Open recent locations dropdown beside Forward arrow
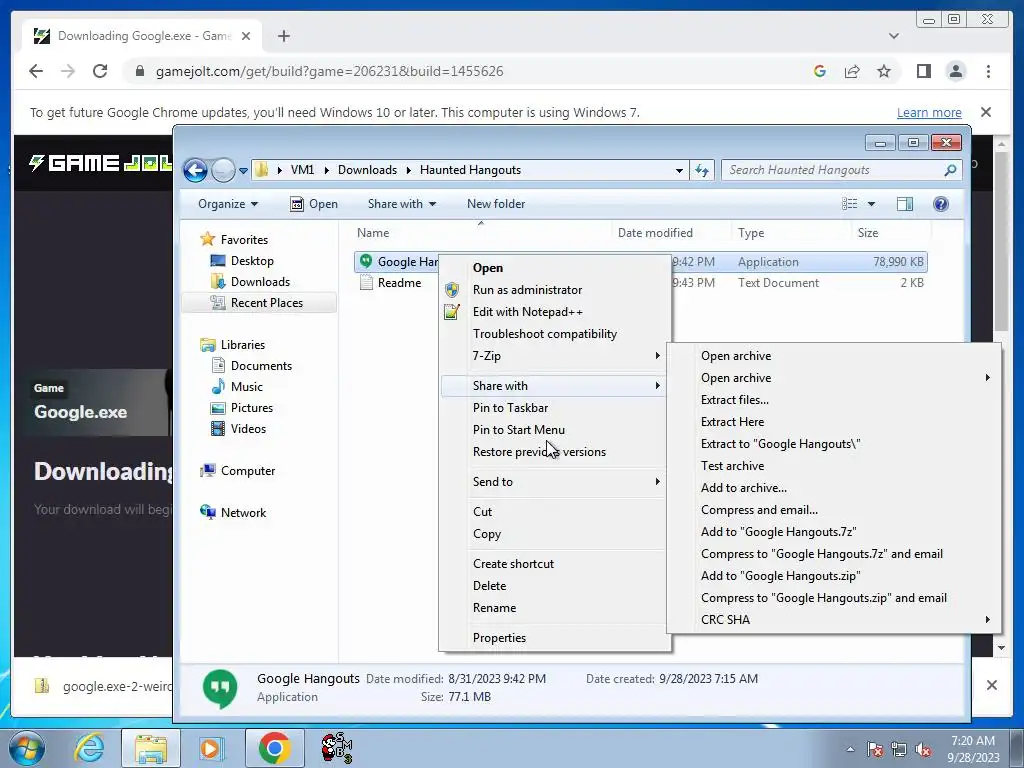The height and width of the screenshot is (768, 1024). tap(243, 170)
